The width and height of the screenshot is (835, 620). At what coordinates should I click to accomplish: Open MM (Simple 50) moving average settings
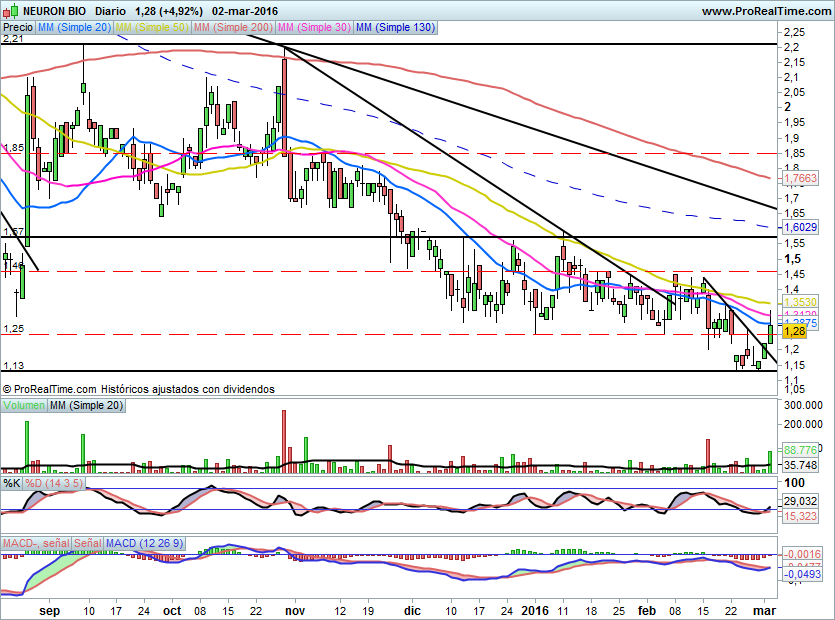153,28
